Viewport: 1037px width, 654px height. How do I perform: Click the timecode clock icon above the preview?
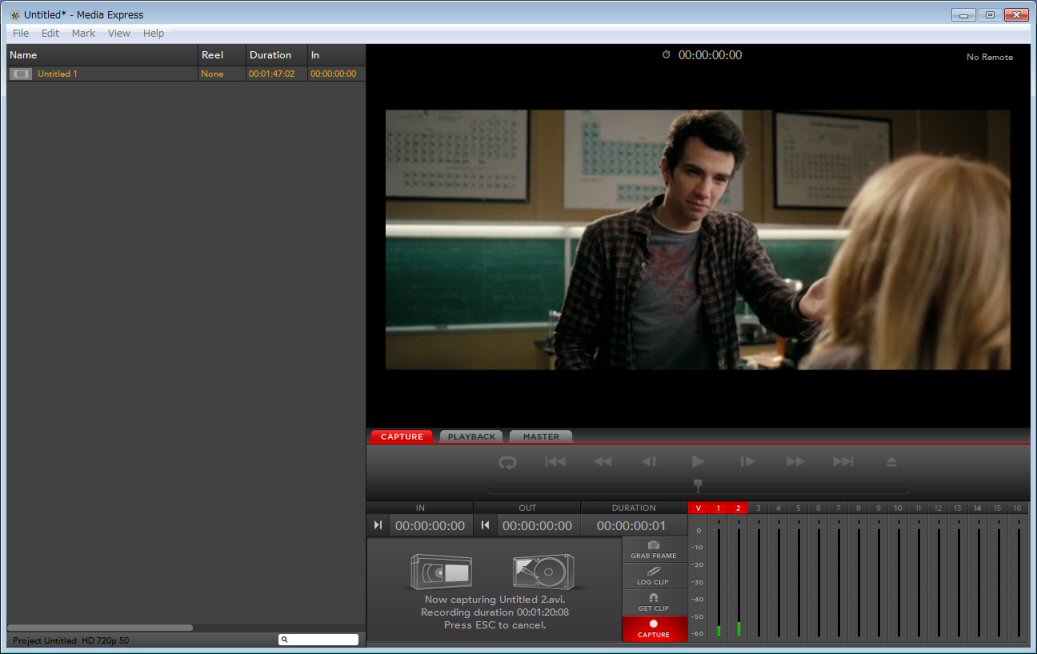click(x=666, y=55)
